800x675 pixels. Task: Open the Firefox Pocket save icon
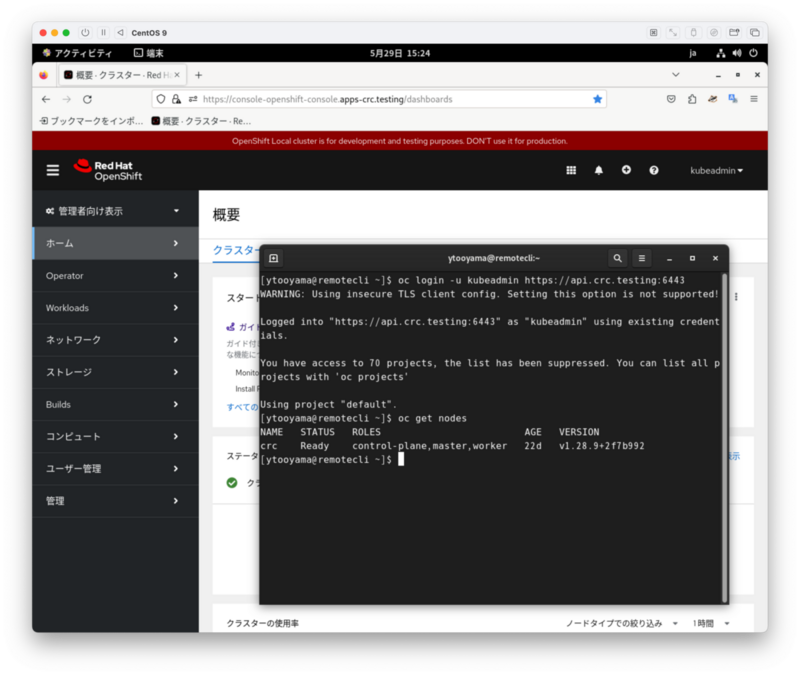coord(671,99)
